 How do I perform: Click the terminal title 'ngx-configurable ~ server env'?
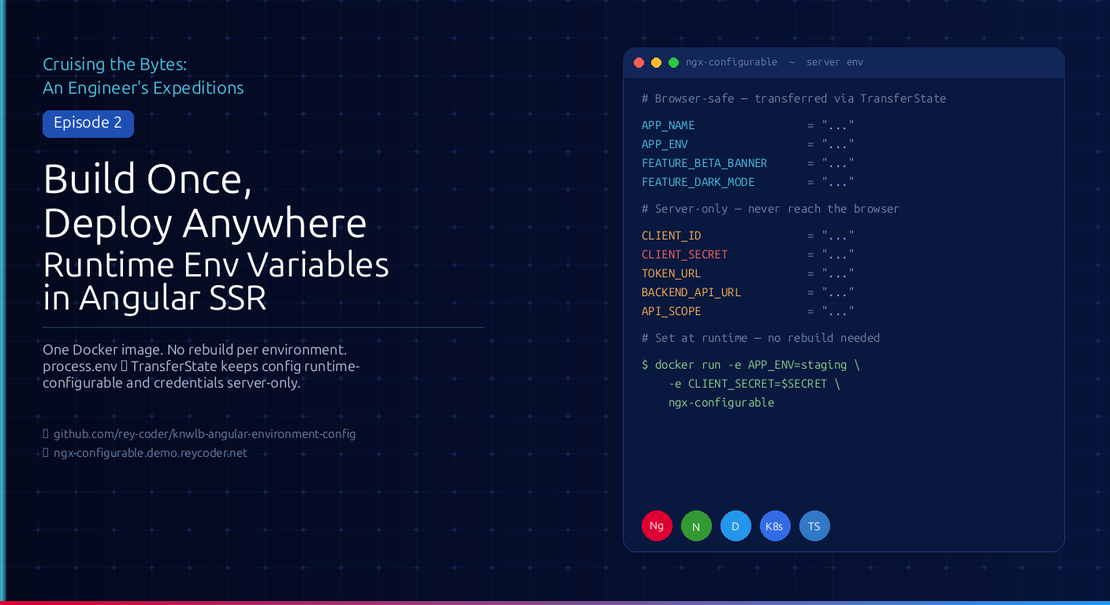(x=774, y=62)
